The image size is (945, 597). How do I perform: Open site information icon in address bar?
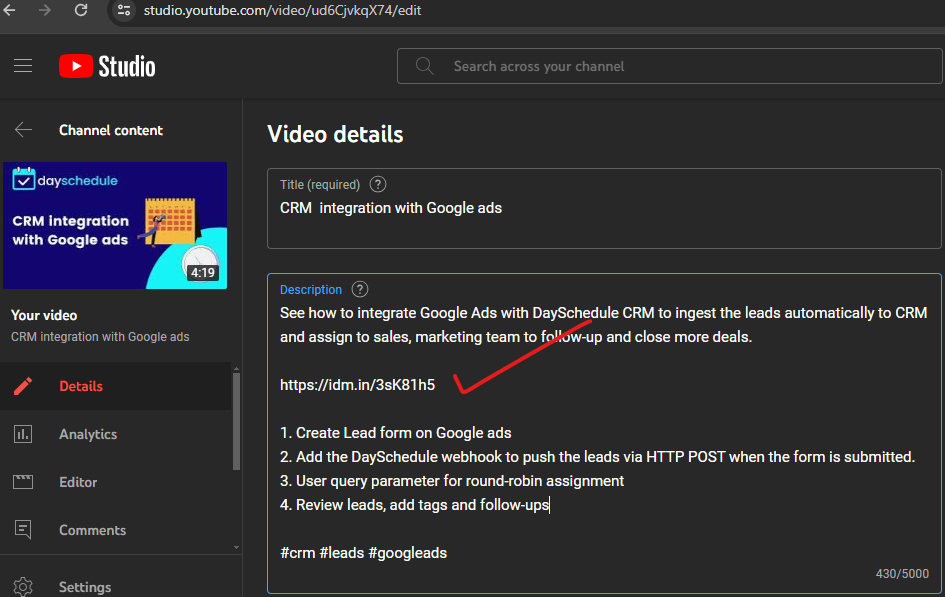coord(124,10)
